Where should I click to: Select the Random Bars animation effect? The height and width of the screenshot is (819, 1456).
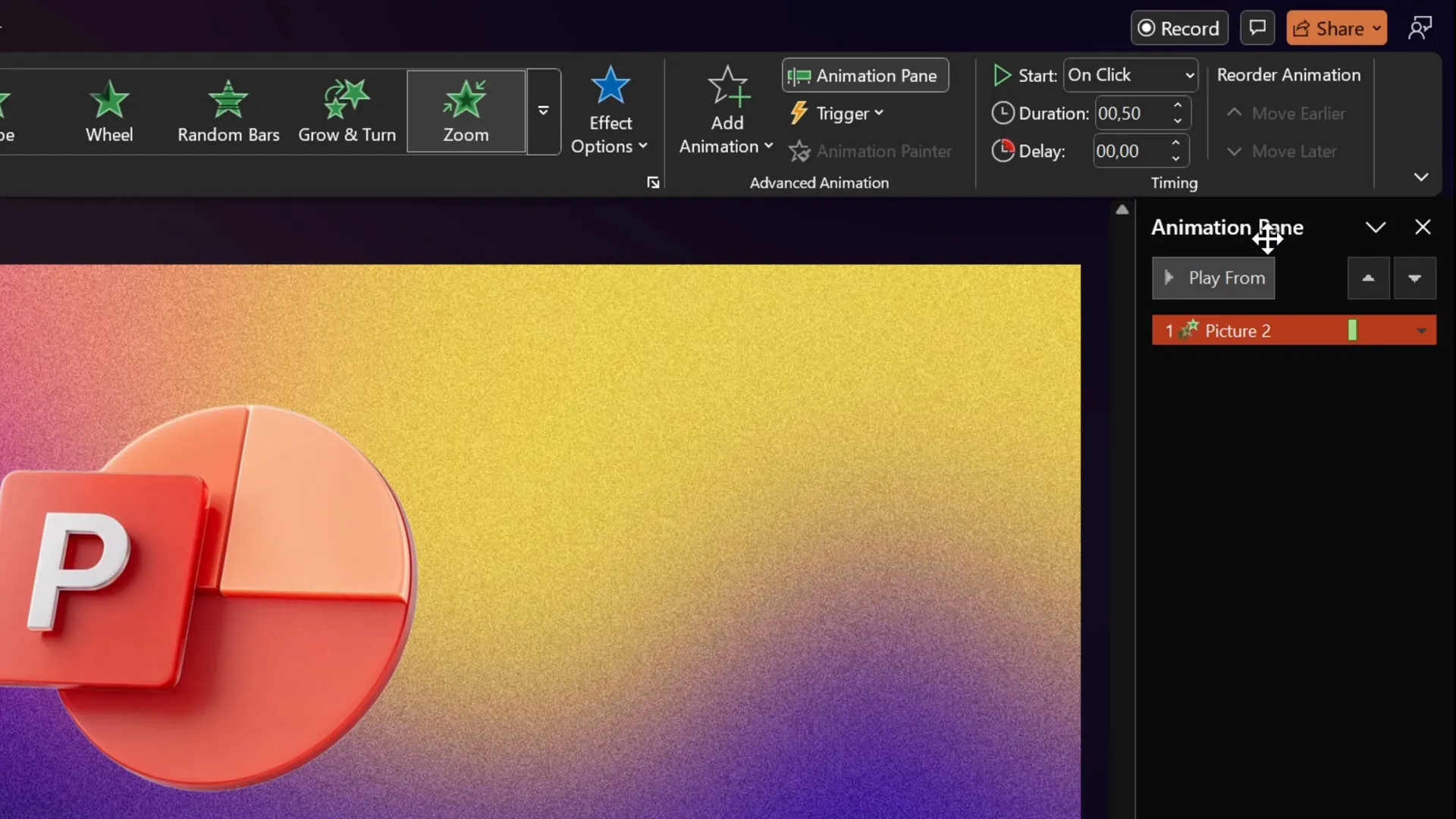pos(228,111)
